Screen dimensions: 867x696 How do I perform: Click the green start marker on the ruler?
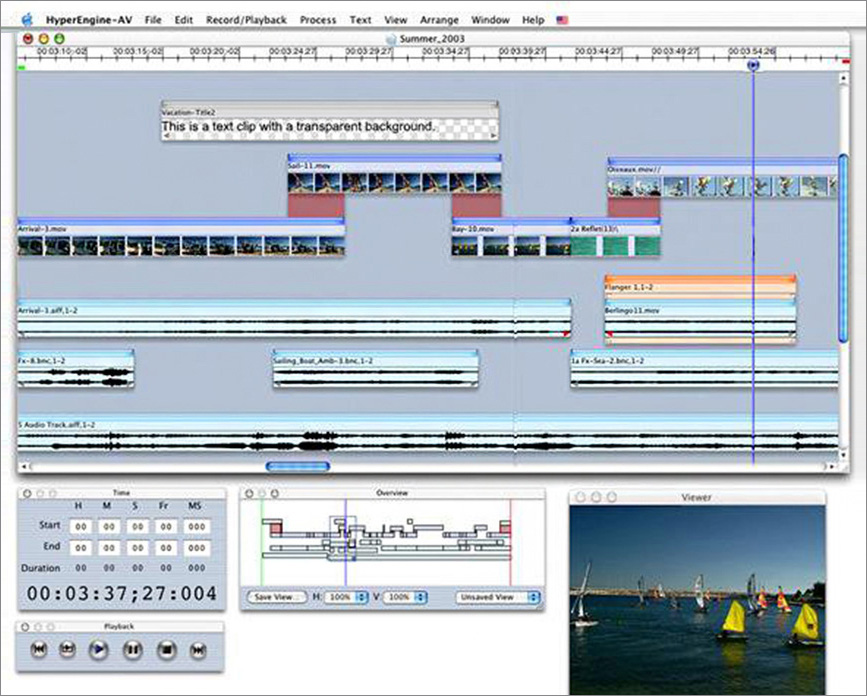(x=22, y=67)
